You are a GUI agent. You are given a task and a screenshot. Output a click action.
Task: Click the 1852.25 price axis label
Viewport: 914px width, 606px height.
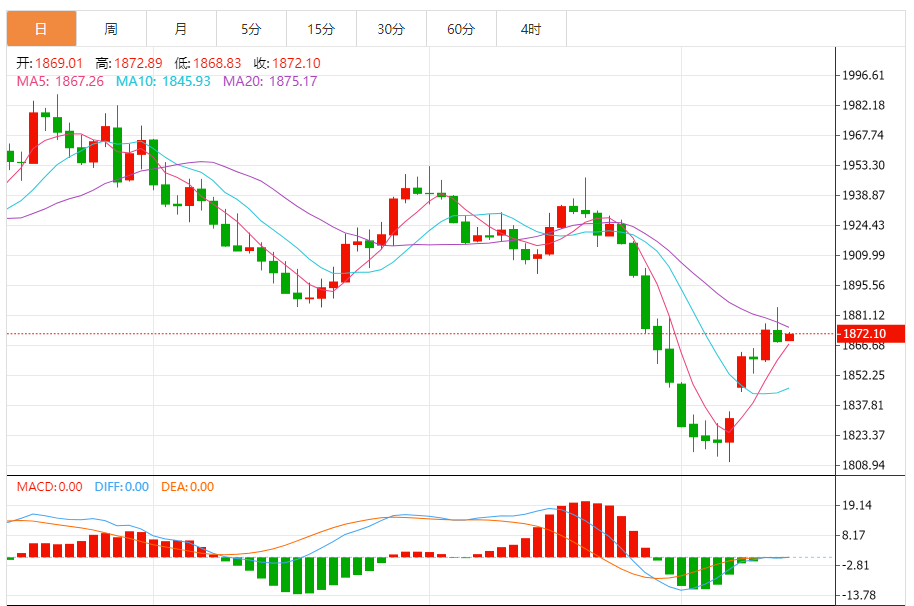(x=863, y=375)
